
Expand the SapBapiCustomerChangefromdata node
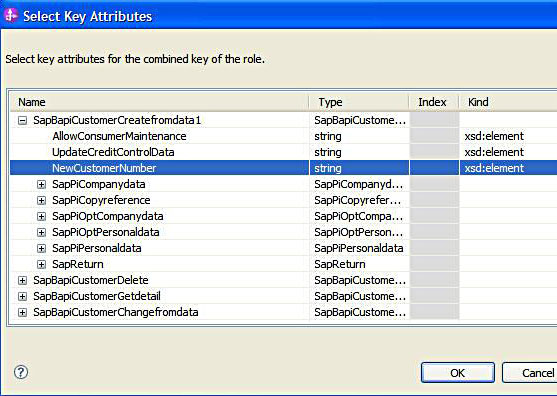22,313
